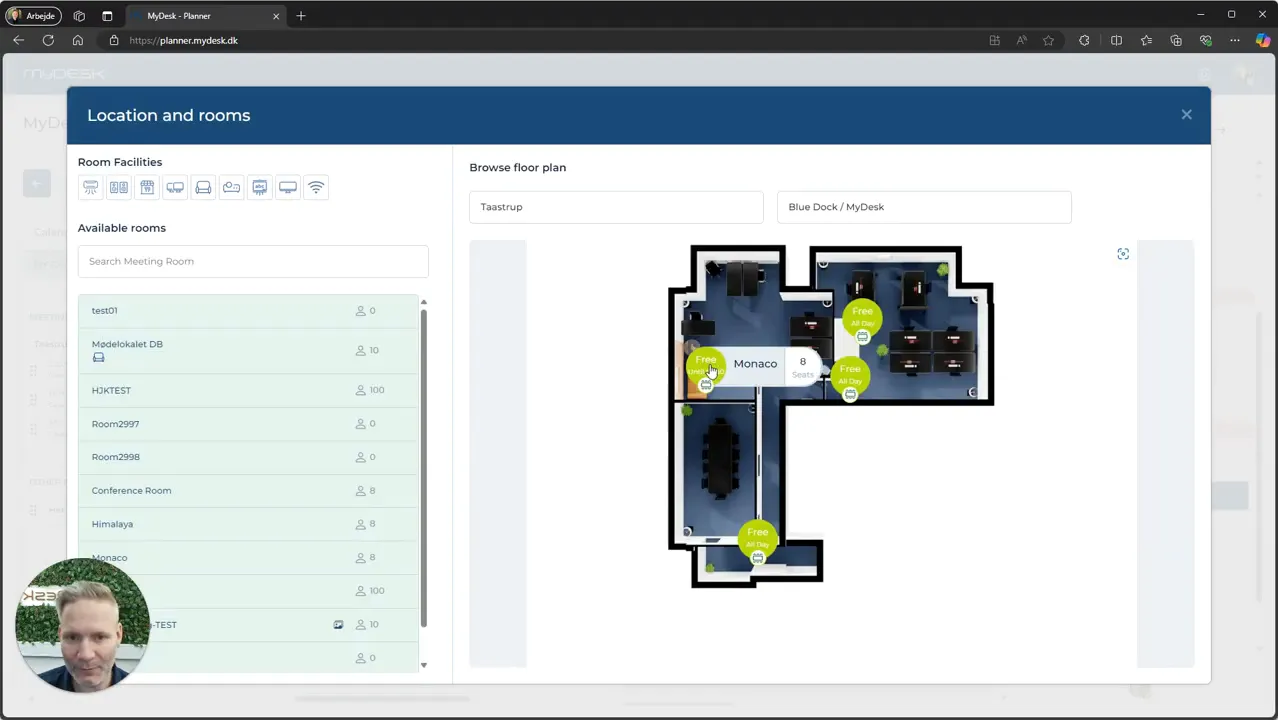
Task: Filter rooms by air conditioning facility
Action: [x=91, y=187]
